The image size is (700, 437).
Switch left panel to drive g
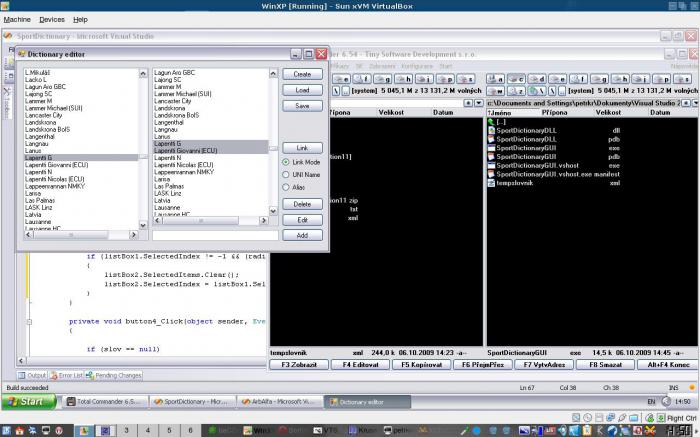[x=383, y=79]
